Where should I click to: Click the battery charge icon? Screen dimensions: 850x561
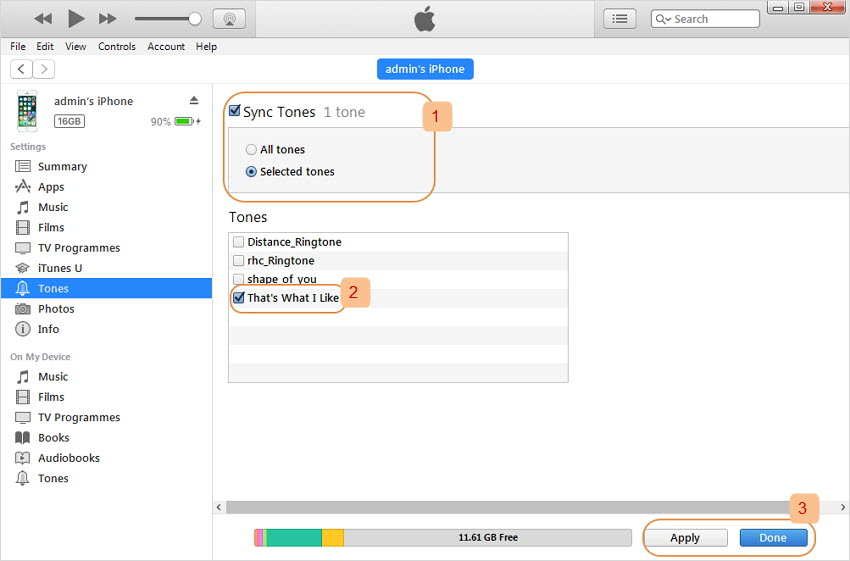[x=185, y=121]
